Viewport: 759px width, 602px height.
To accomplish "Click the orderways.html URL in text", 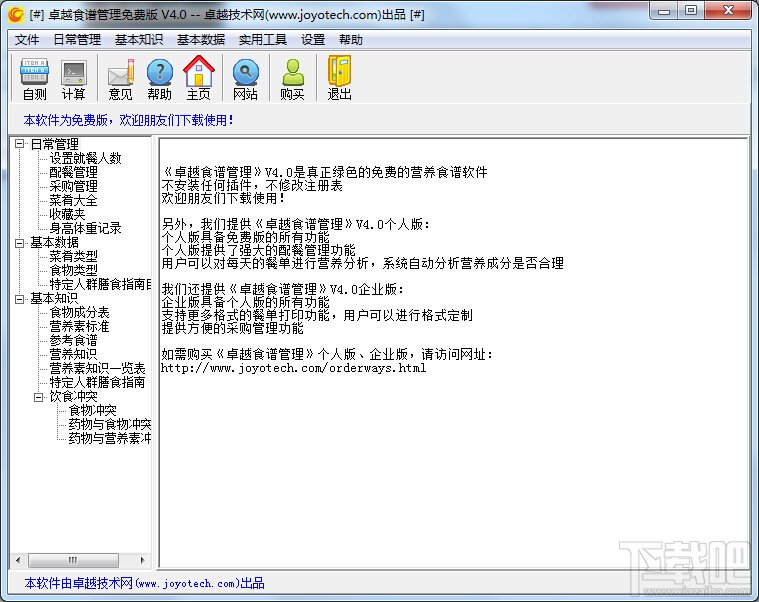I will tap(293, 368).
